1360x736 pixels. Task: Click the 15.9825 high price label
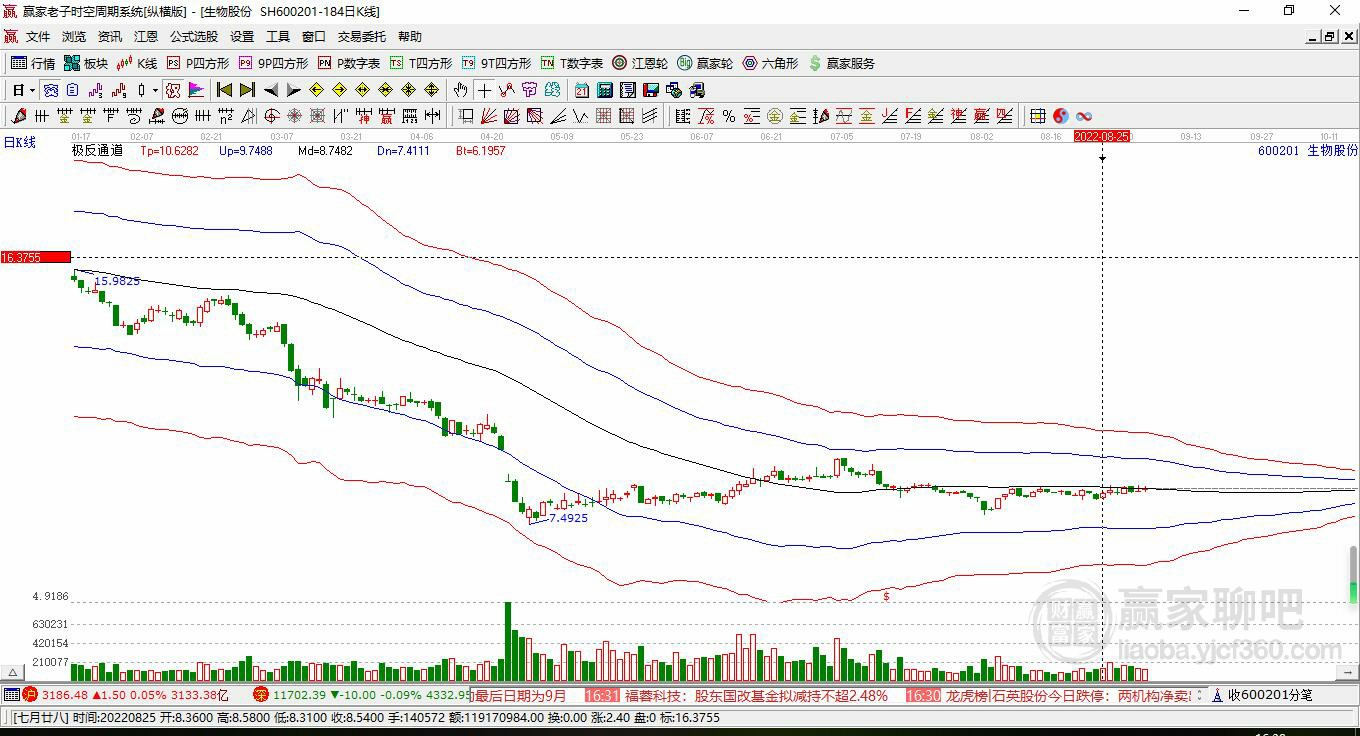117,282
